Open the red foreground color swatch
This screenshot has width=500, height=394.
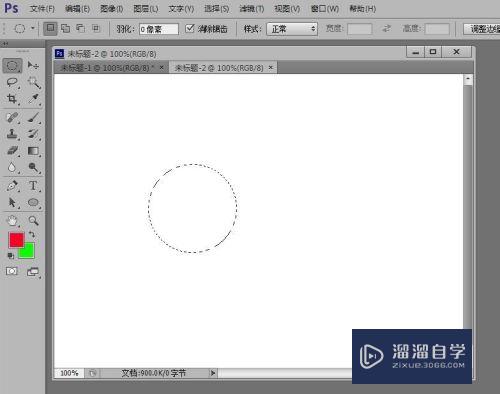[x=16, y=240]
